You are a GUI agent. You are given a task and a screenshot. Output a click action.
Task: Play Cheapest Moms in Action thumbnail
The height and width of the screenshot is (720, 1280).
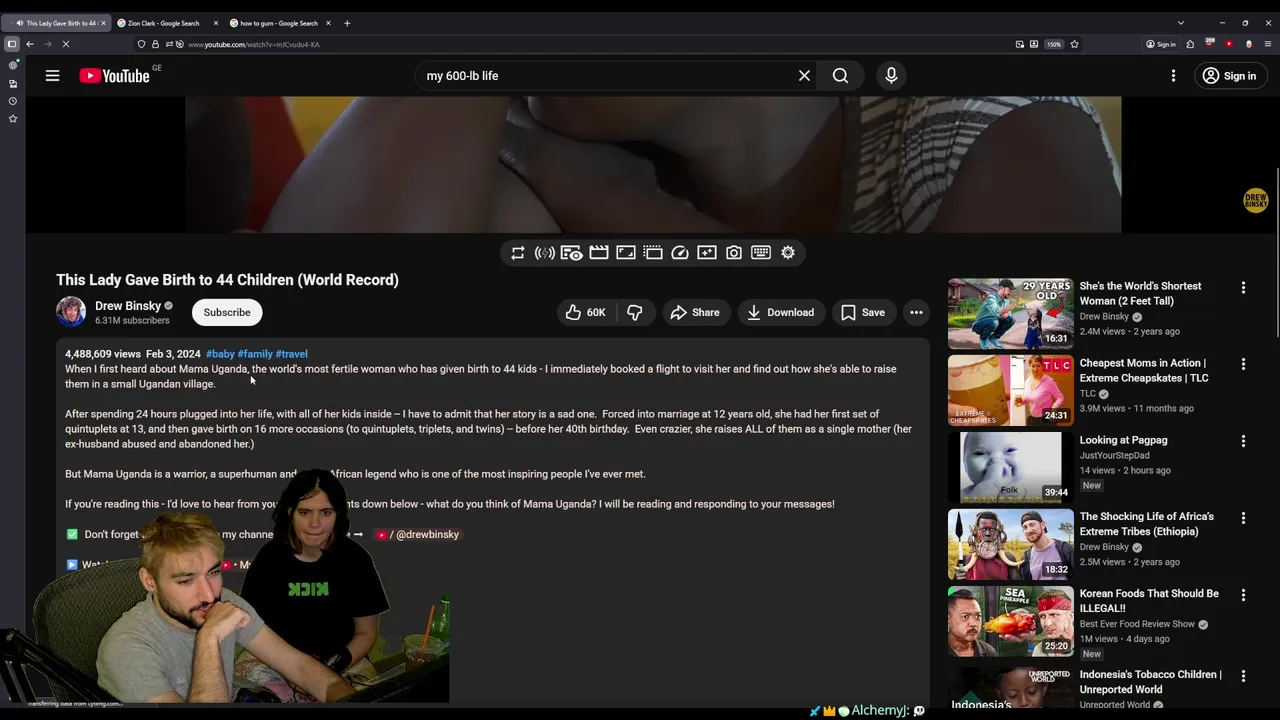click(1010, 390)
